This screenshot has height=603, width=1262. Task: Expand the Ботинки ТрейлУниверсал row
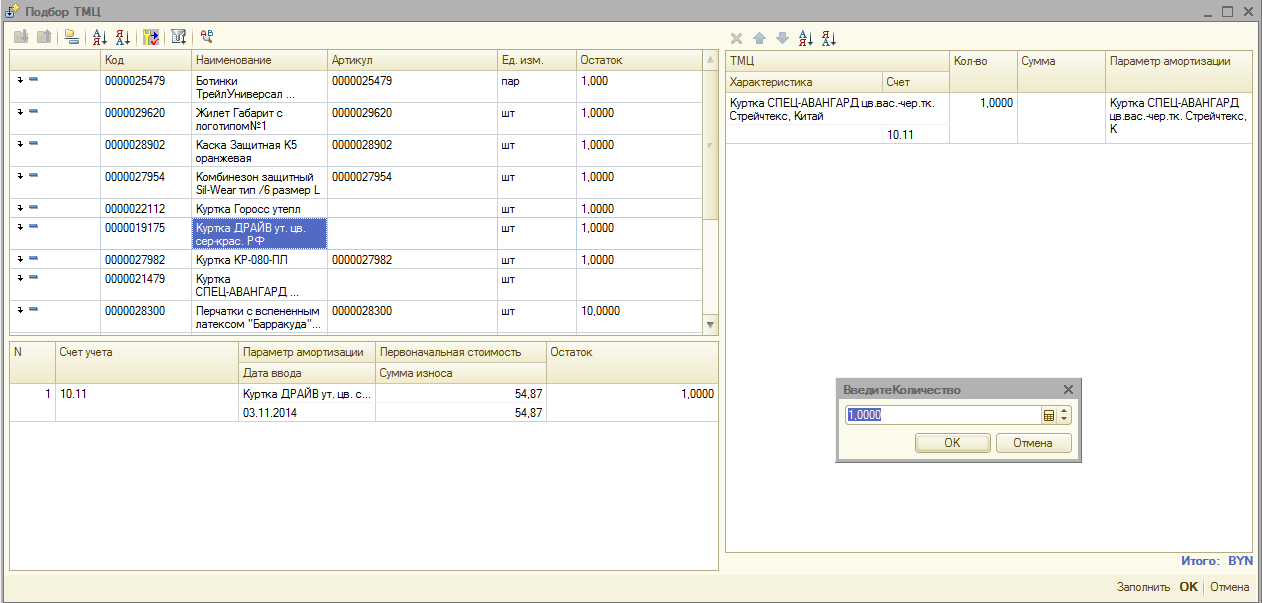click(21, 80)
